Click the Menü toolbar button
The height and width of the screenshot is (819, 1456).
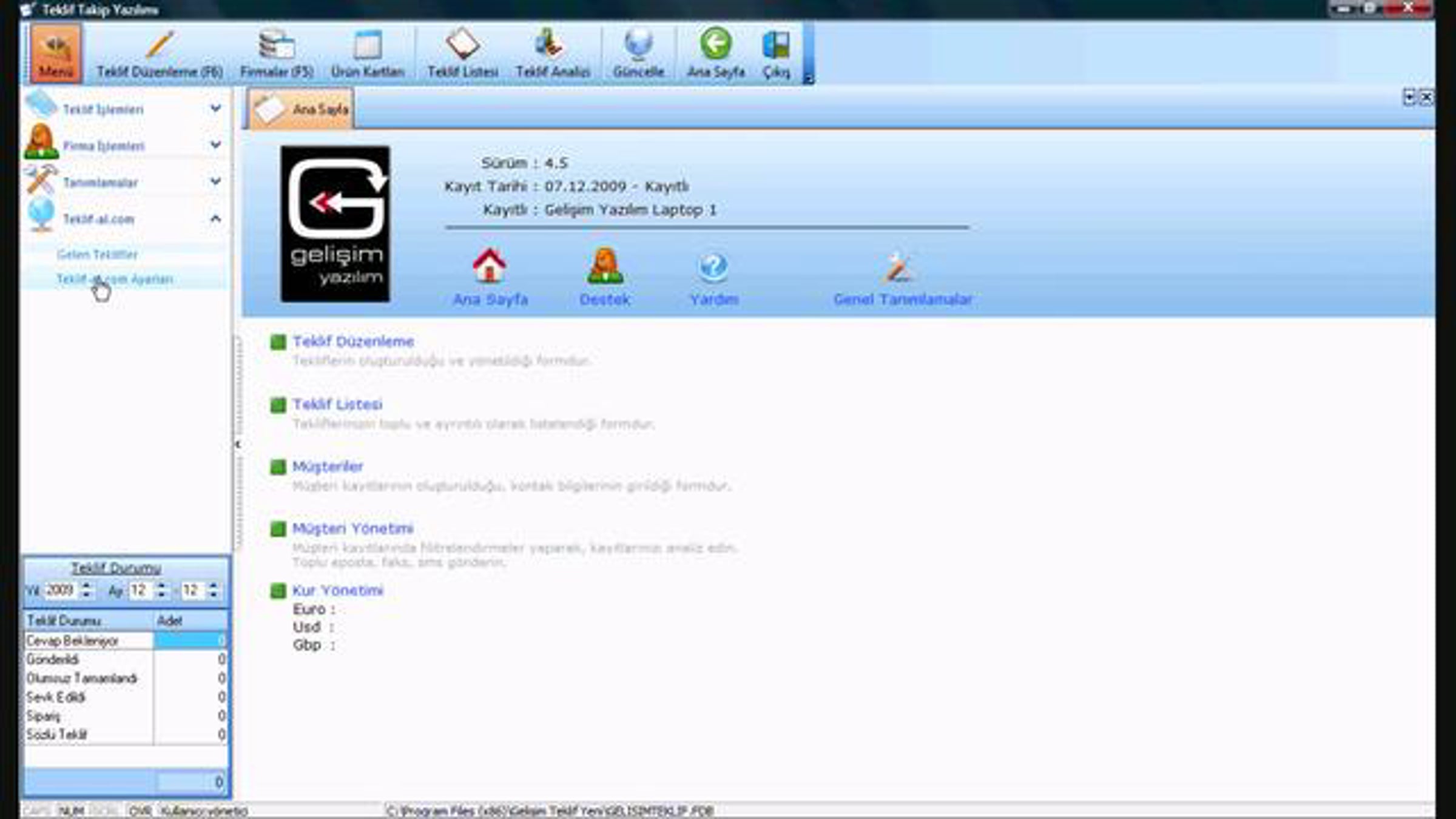click(x=55, y=53)
